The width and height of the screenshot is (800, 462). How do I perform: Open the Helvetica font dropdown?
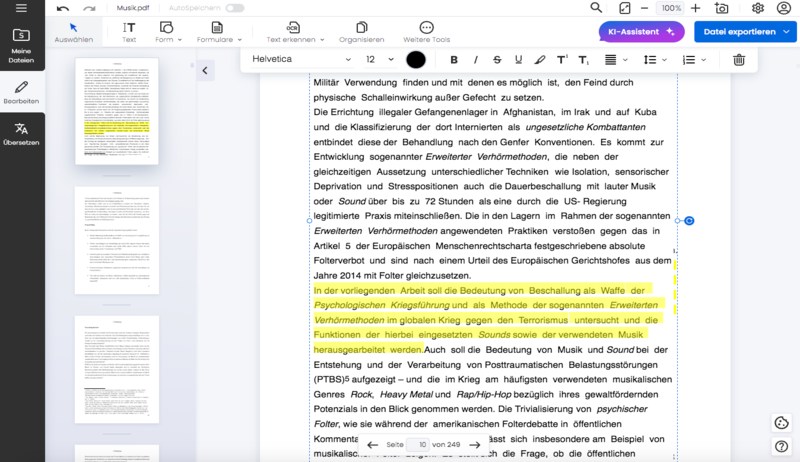301,59
